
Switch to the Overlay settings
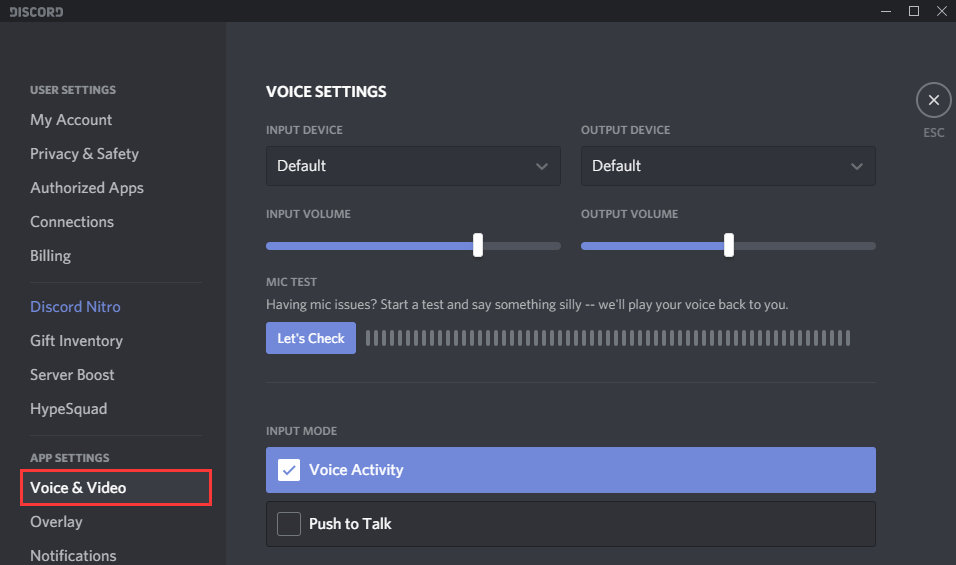click(x=56, y=522)
